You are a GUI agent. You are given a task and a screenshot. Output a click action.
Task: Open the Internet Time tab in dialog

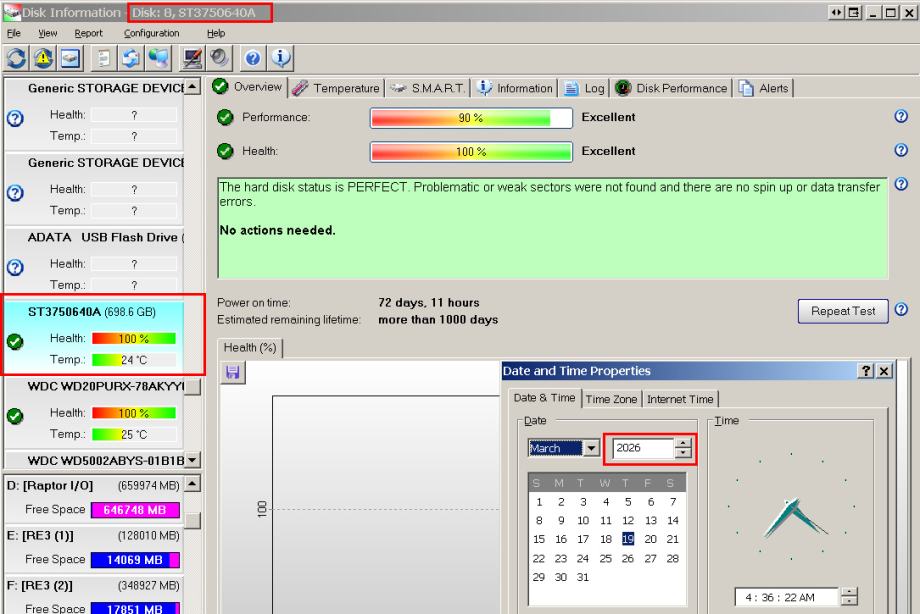coord(680,399)
